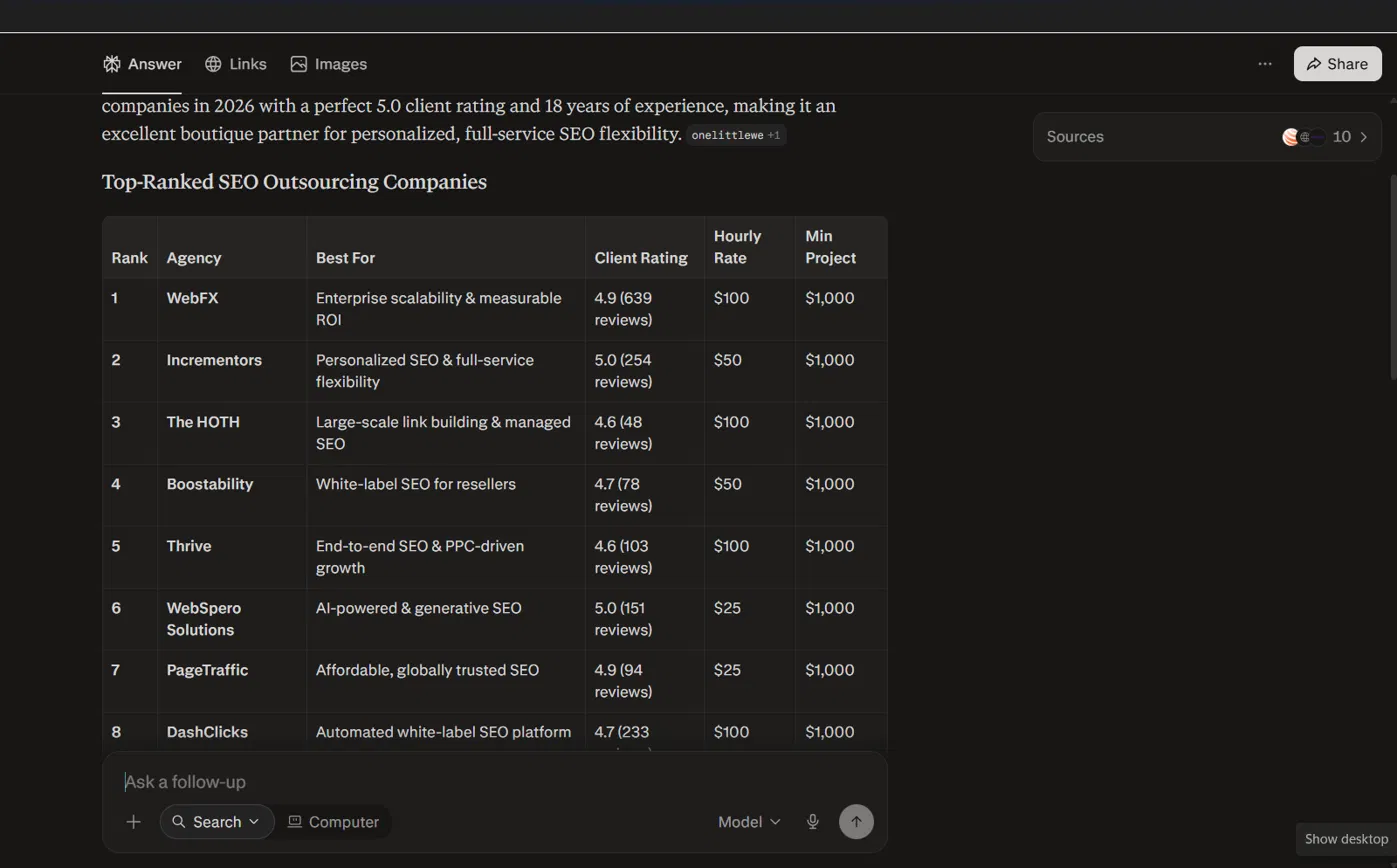The width and height of the screenshot is (1397, 868).
Task: Click the 4.6 (103 reviews) rating cell
Action: pyautogui.click(x=645, y=557)
